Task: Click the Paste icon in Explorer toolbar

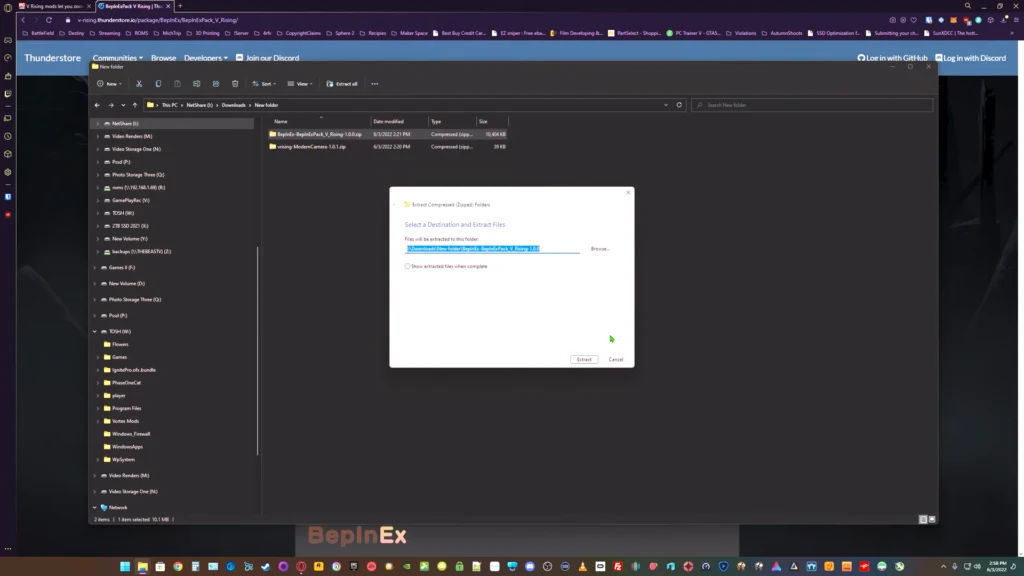Action: tap(178, 84)
